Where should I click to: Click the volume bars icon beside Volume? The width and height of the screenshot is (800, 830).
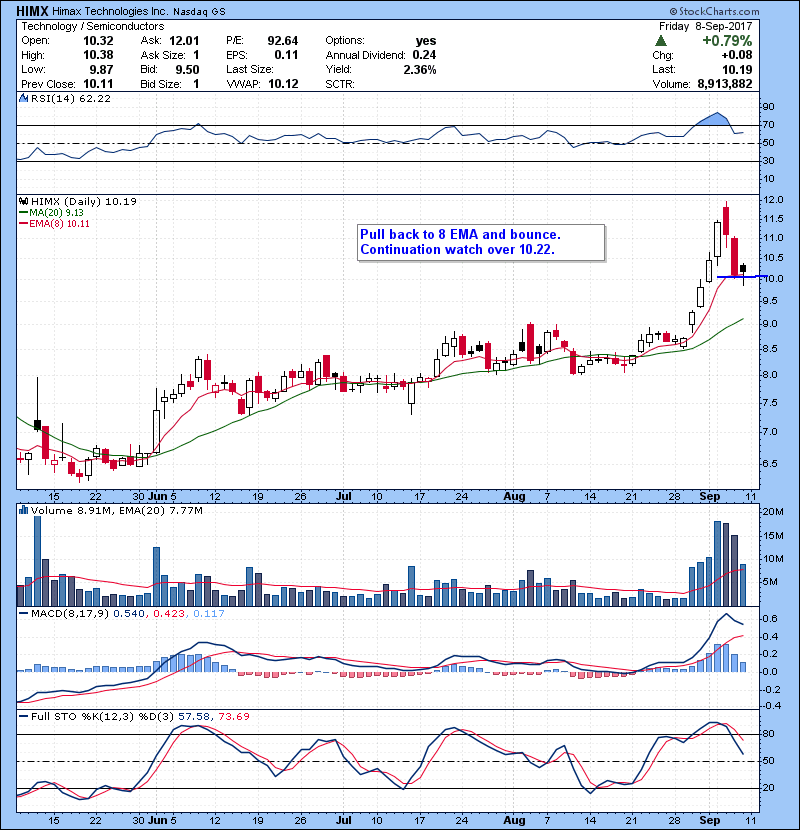click(x=23, y=510)
